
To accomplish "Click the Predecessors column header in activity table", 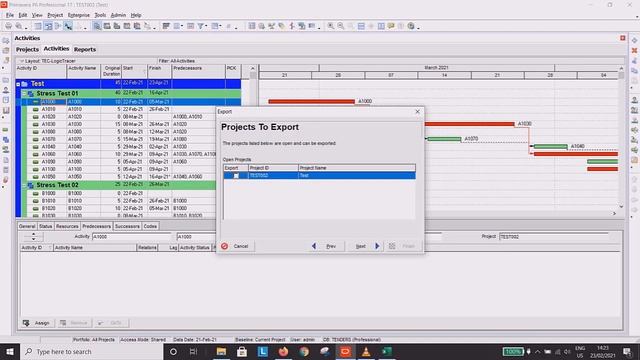I will (x=198, y=71).
